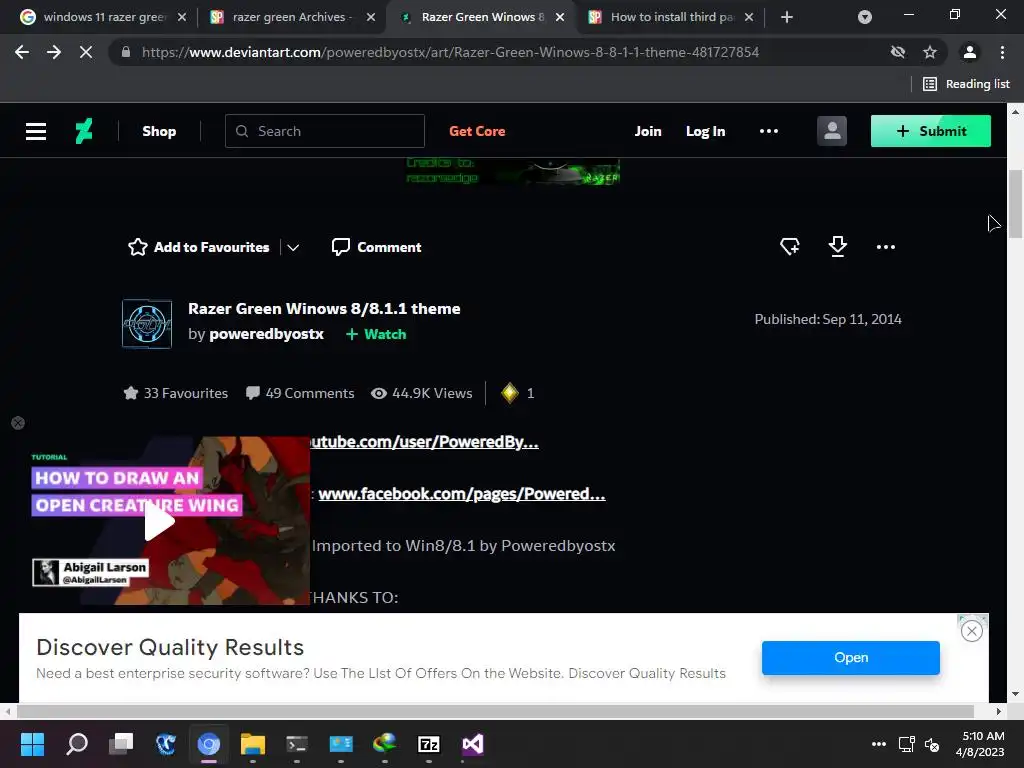Click the user avatar icon
The height and width of the screenshot is (768, 1024).
832,131
